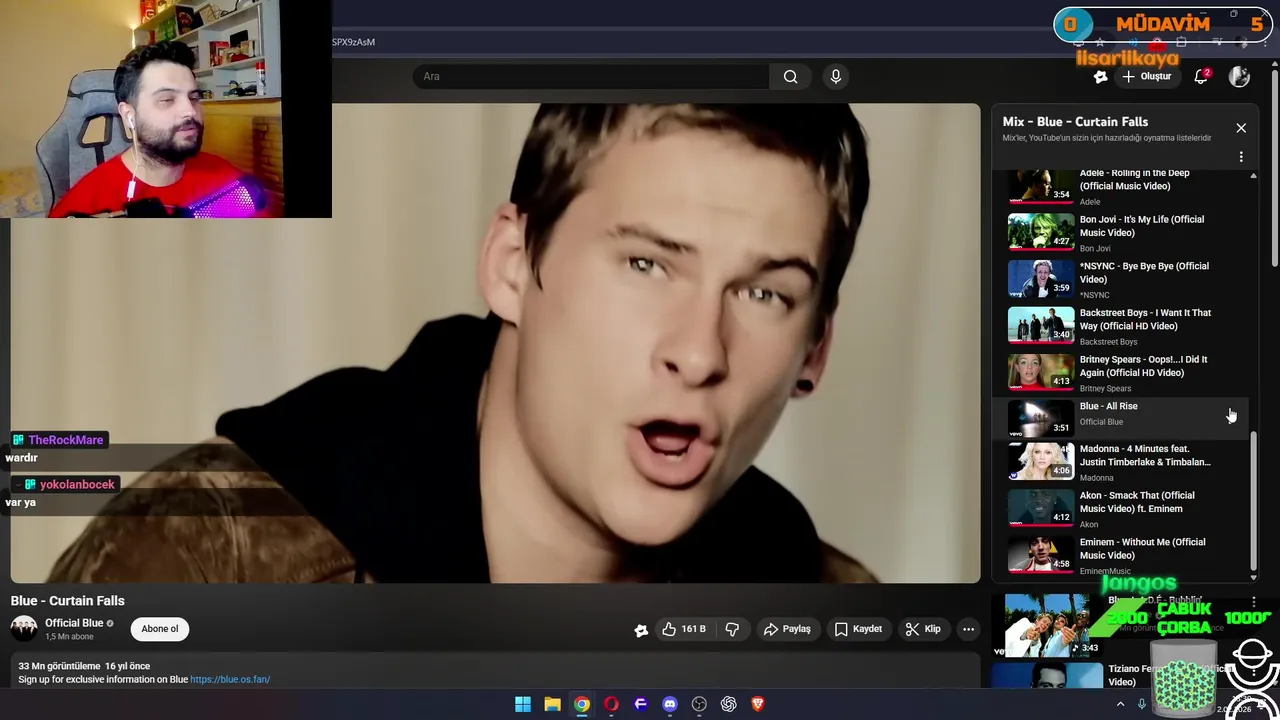
Task: Pause the Curtain Falls video player
Action: click(496, 343)
